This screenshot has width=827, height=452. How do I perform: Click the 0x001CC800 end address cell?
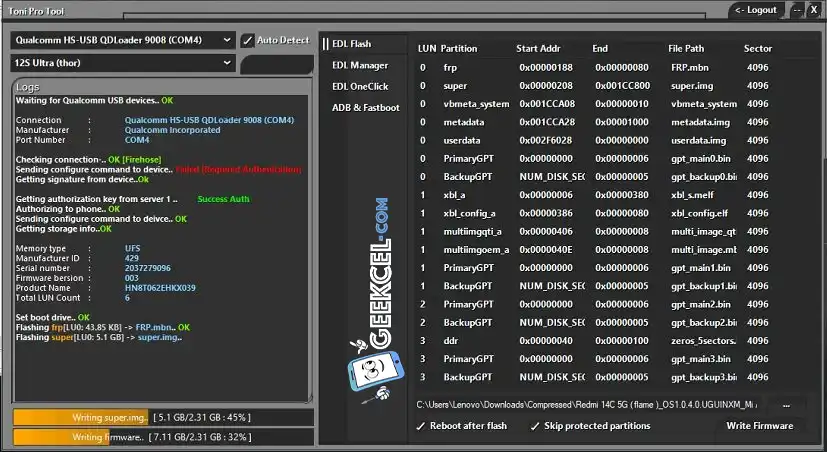[x=622, y=85]
